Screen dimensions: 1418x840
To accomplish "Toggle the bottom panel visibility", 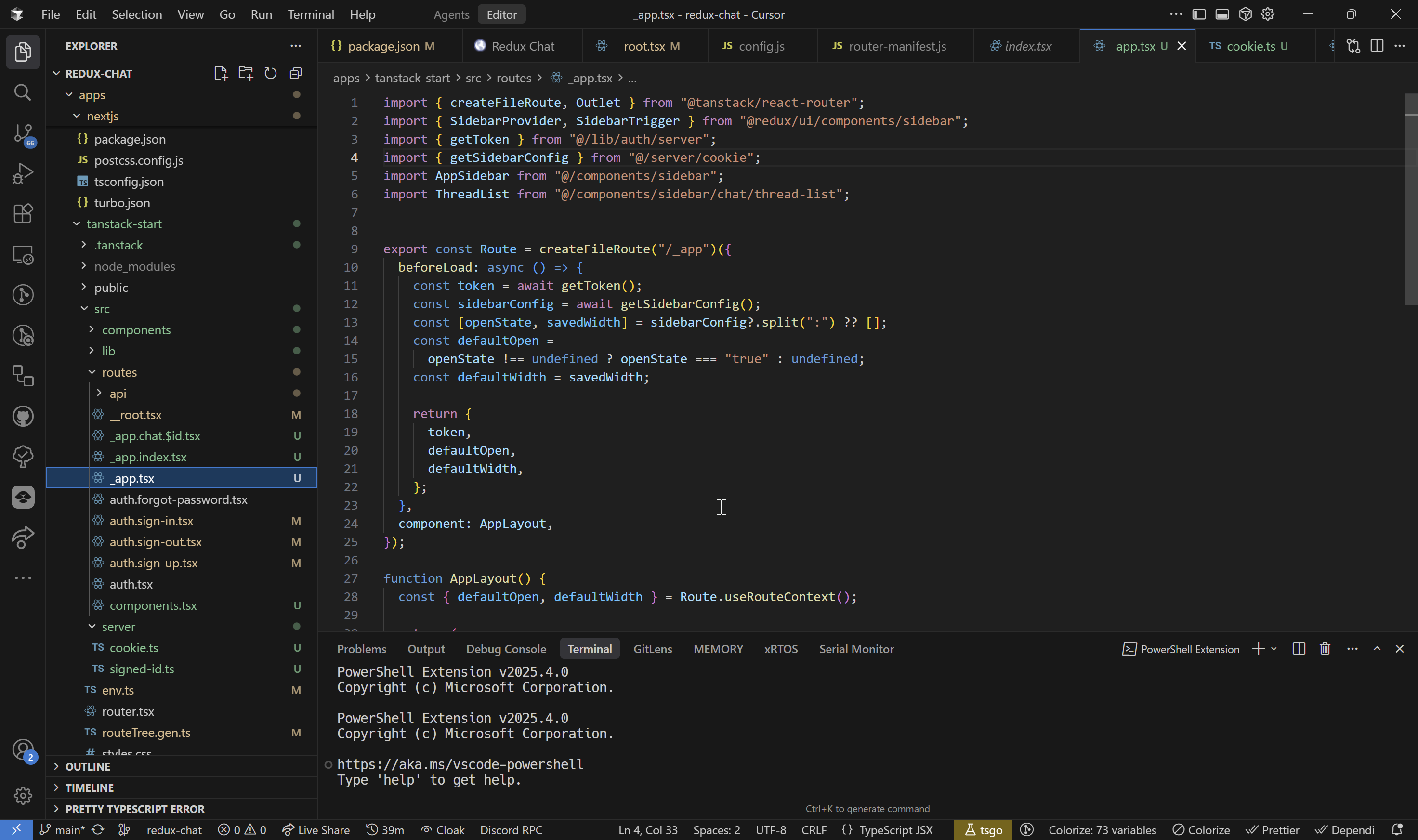I will pos(1222,14).
